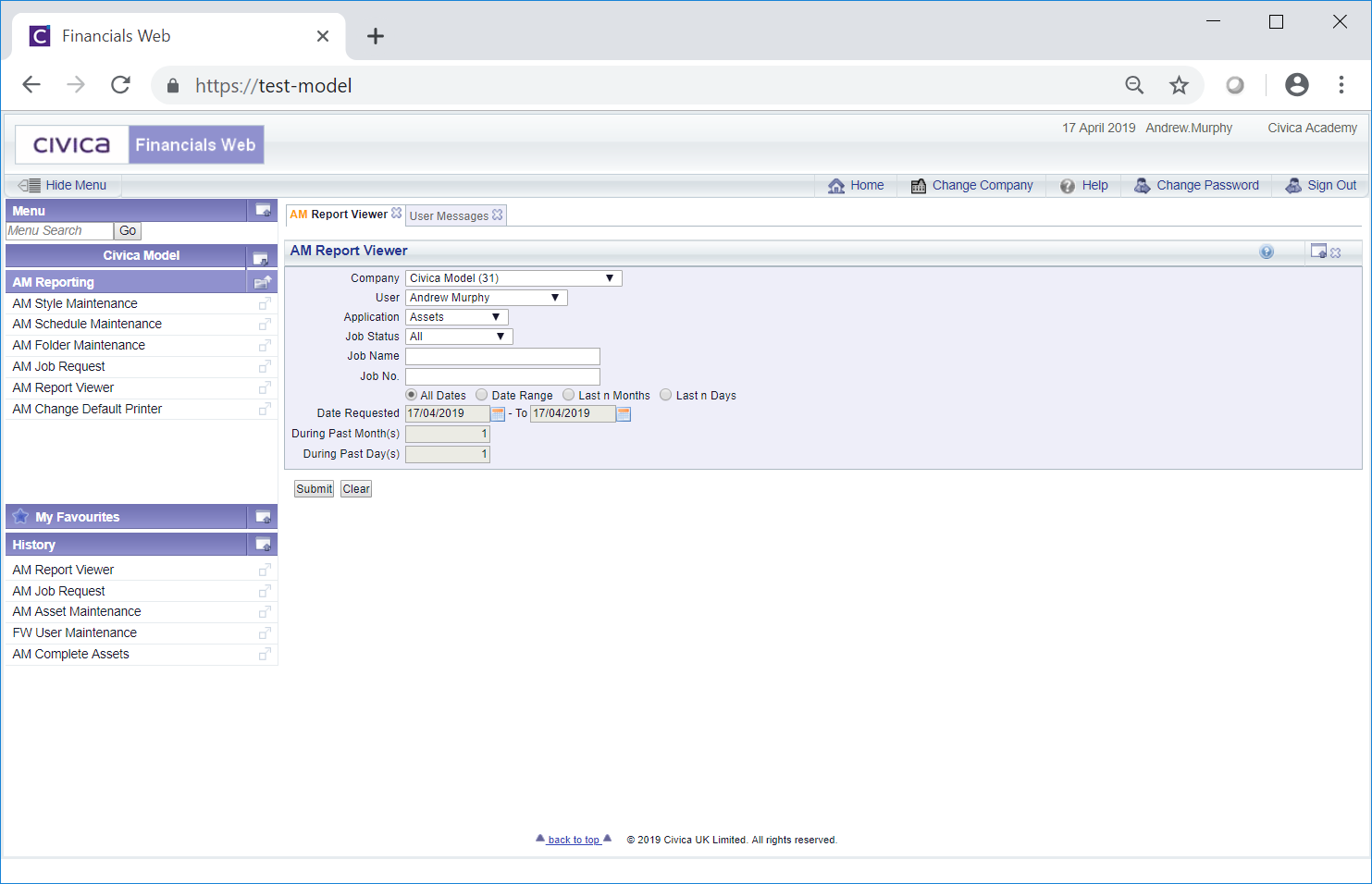Screen dimensions: 1372x884
Task: Open FW User Maintenance from History
Action: pyautogui.click(x=75, y=632)
